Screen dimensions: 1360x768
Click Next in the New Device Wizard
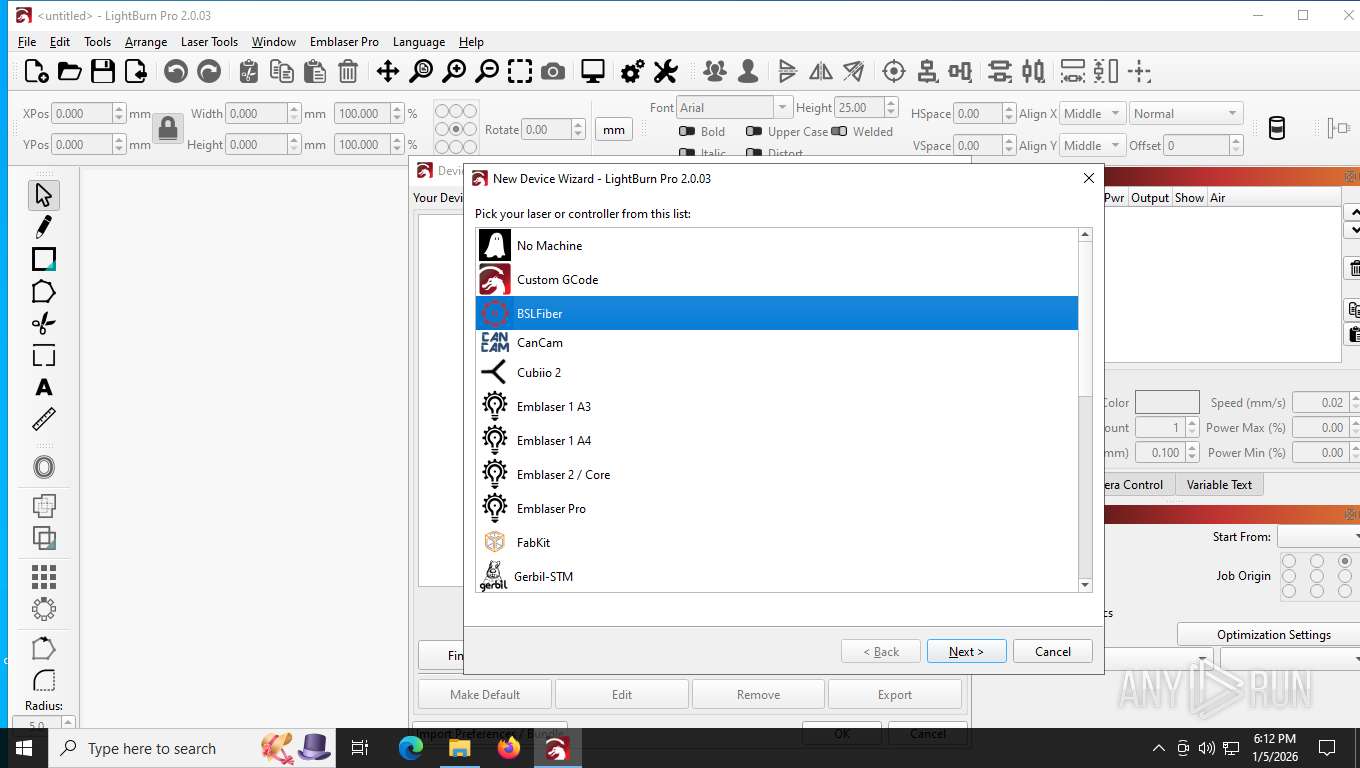click(x=966, y=651)
